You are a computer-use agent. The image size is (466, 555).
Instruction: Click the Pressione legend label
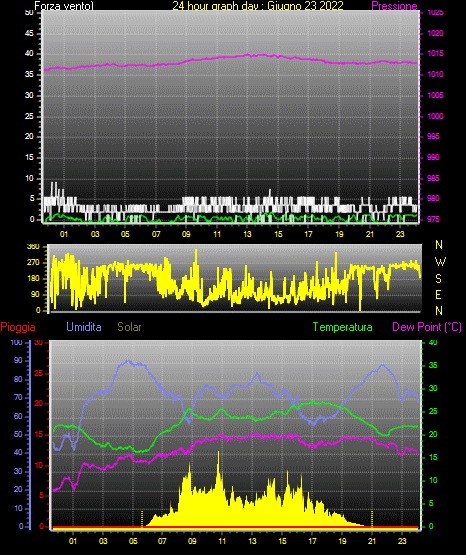tap(394, 6)
